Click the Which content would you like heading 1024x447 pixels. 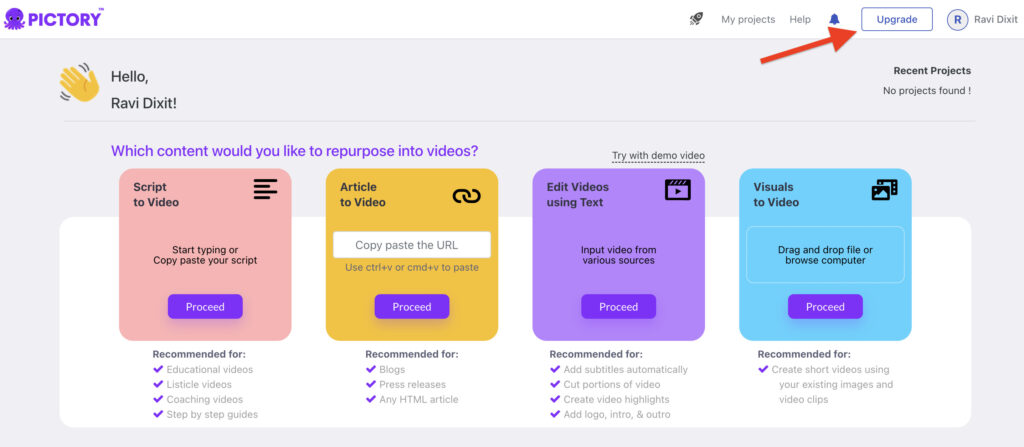tap(295, 151)
